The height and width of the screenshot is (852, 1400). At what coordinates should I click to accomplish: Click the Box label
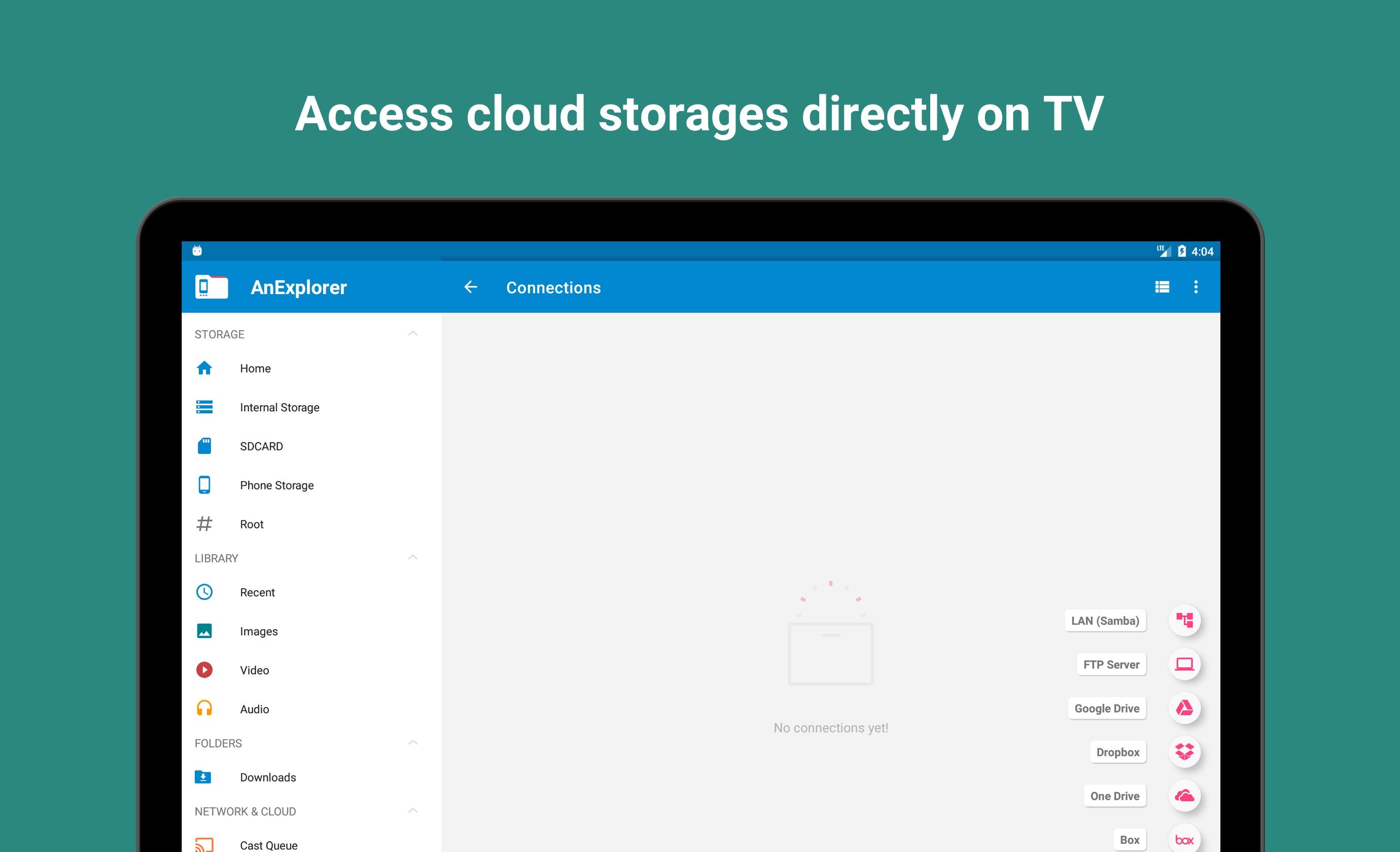point(1130,839)
